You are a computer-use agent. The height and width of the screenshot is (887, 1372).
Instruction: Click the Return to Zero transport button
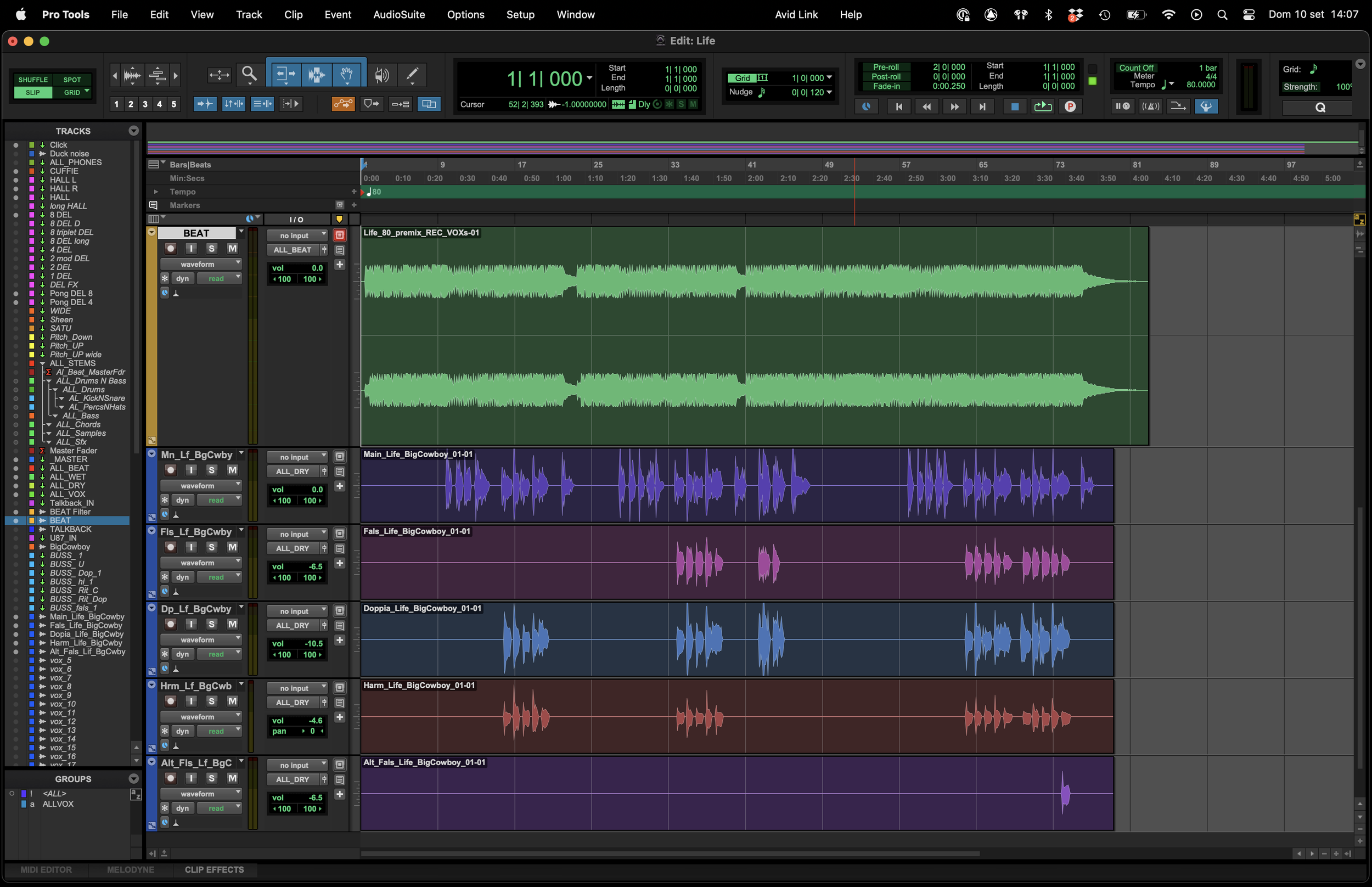tap(899, 106)
